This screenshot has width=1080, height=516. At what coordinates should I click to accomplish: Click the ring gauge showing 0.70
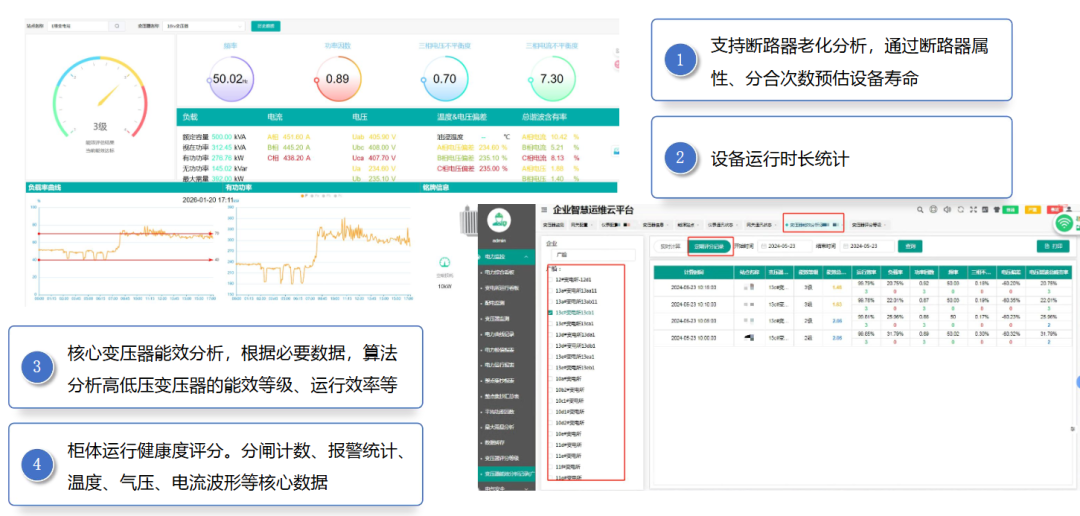pyautogui.click(x=444, y=79)
